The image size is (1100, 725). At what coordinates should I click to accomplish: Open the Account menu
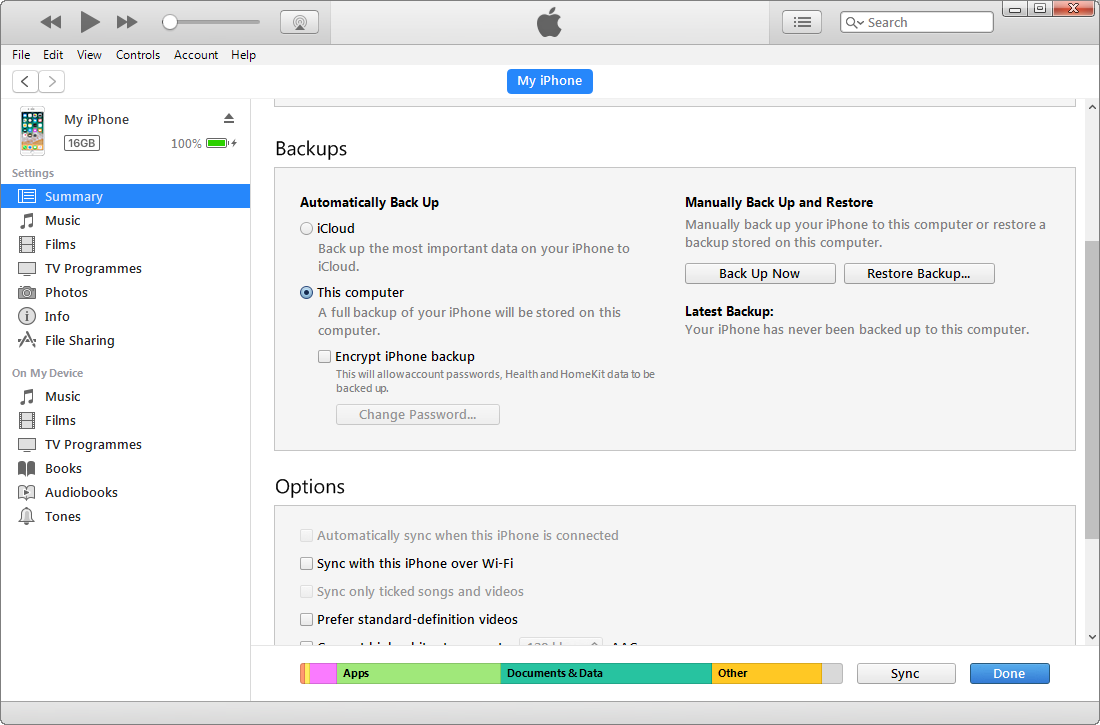[x=196, y=55]
